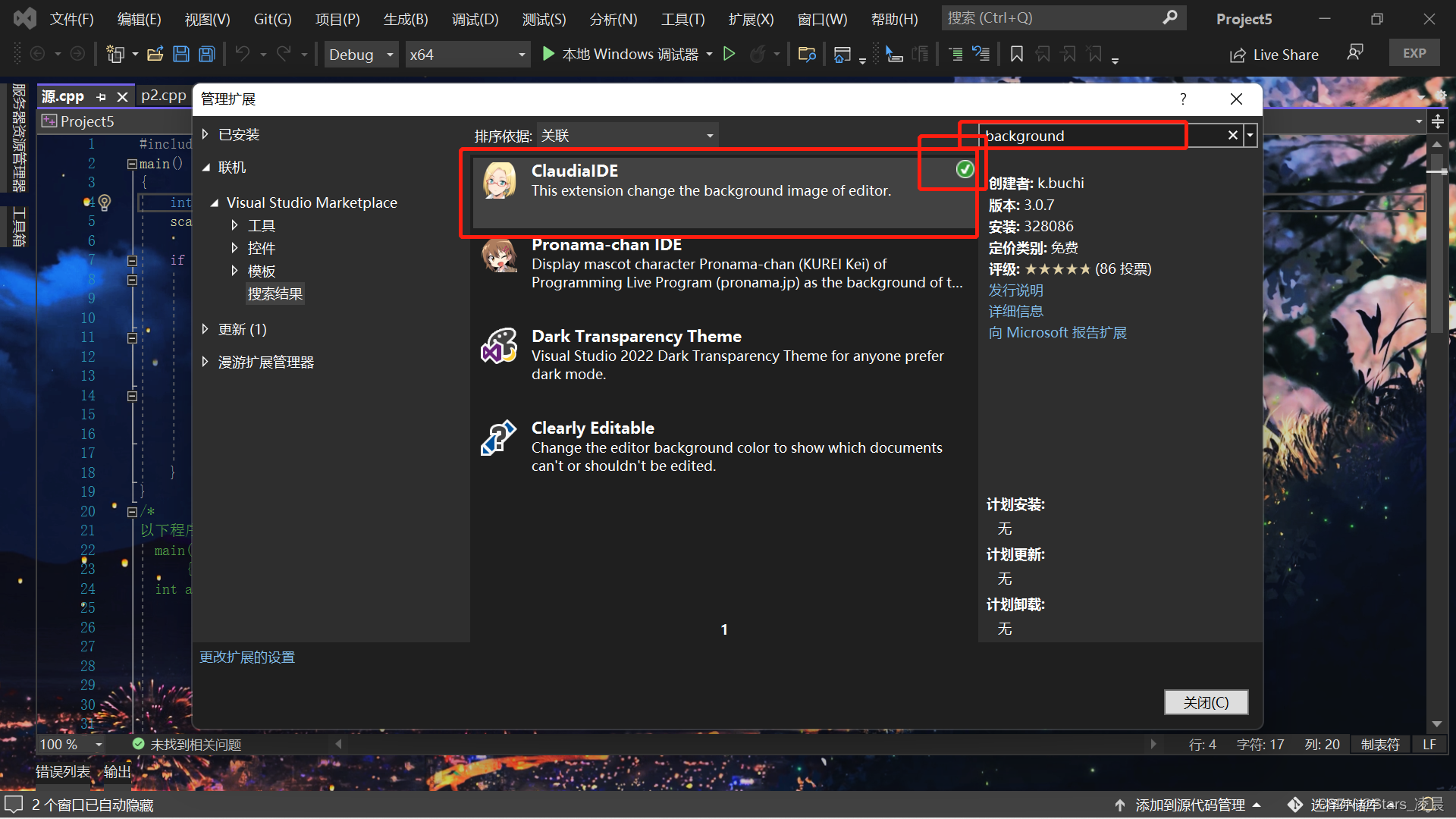Click the 关闭(C) button
This screenshot has height=819, width=1456.
1206,702
